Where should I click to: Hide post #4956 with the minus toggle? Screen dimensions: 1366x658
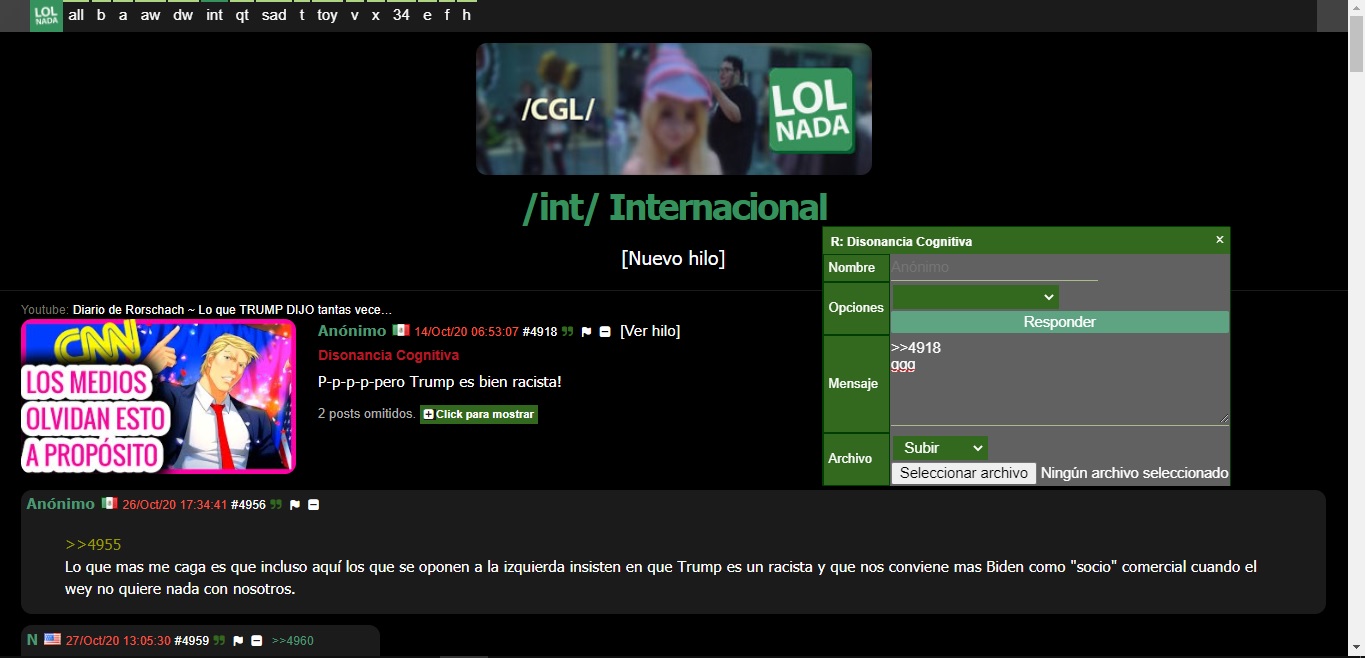pos(313,505)
